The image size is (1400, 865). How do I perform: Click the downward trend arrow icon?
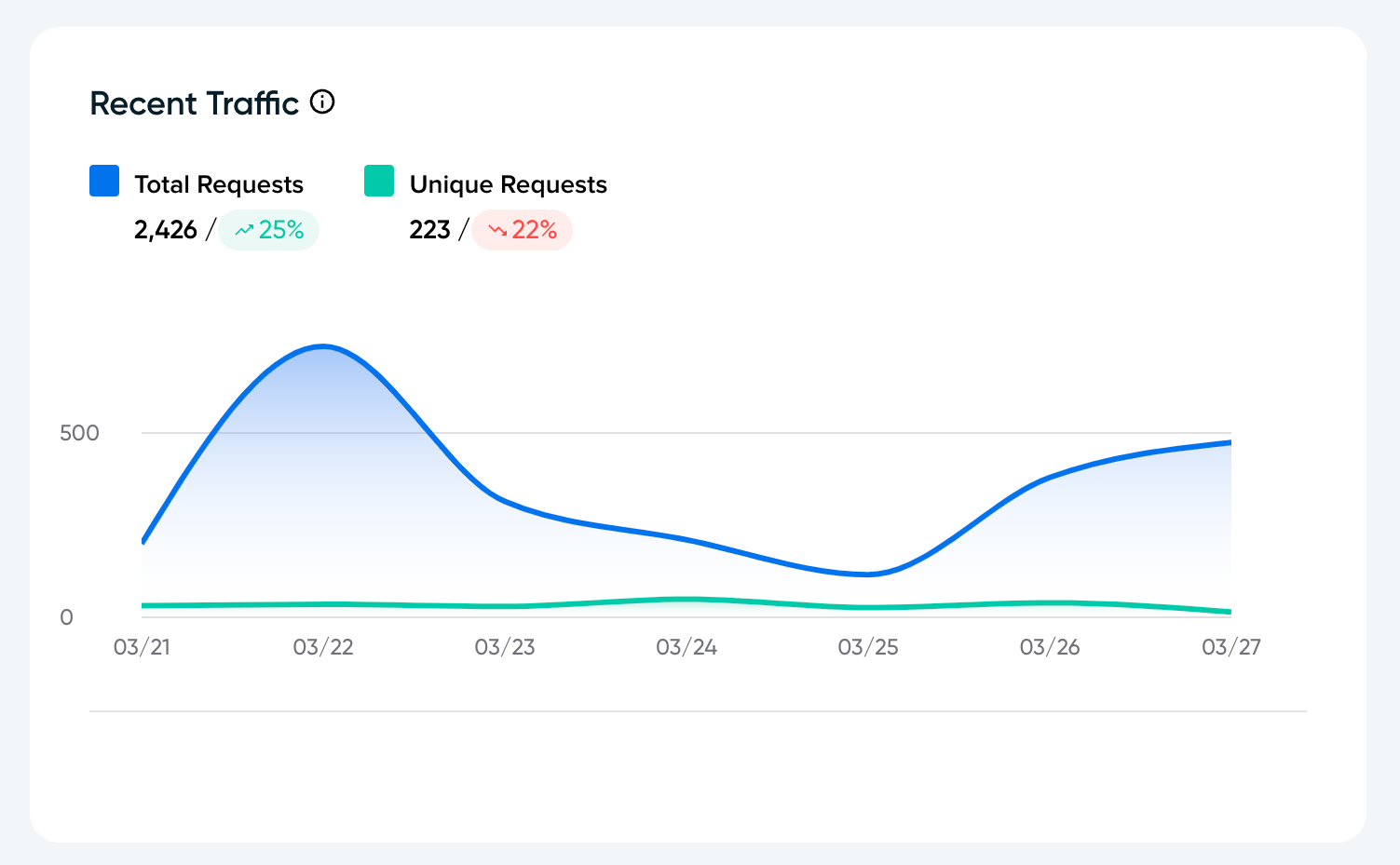click(497, 230)
